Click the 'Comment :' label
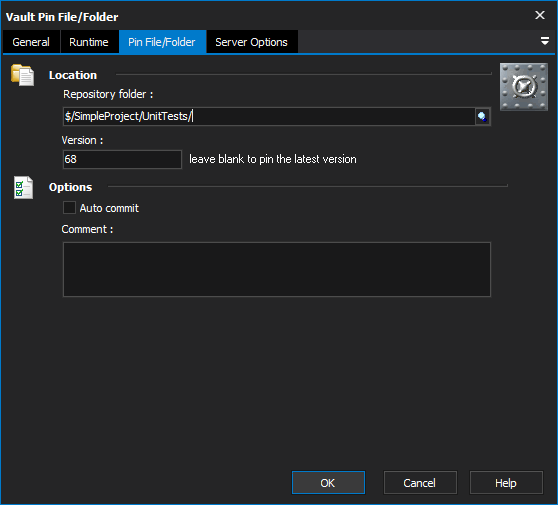558x505 pixels. (x=87, y=229)
